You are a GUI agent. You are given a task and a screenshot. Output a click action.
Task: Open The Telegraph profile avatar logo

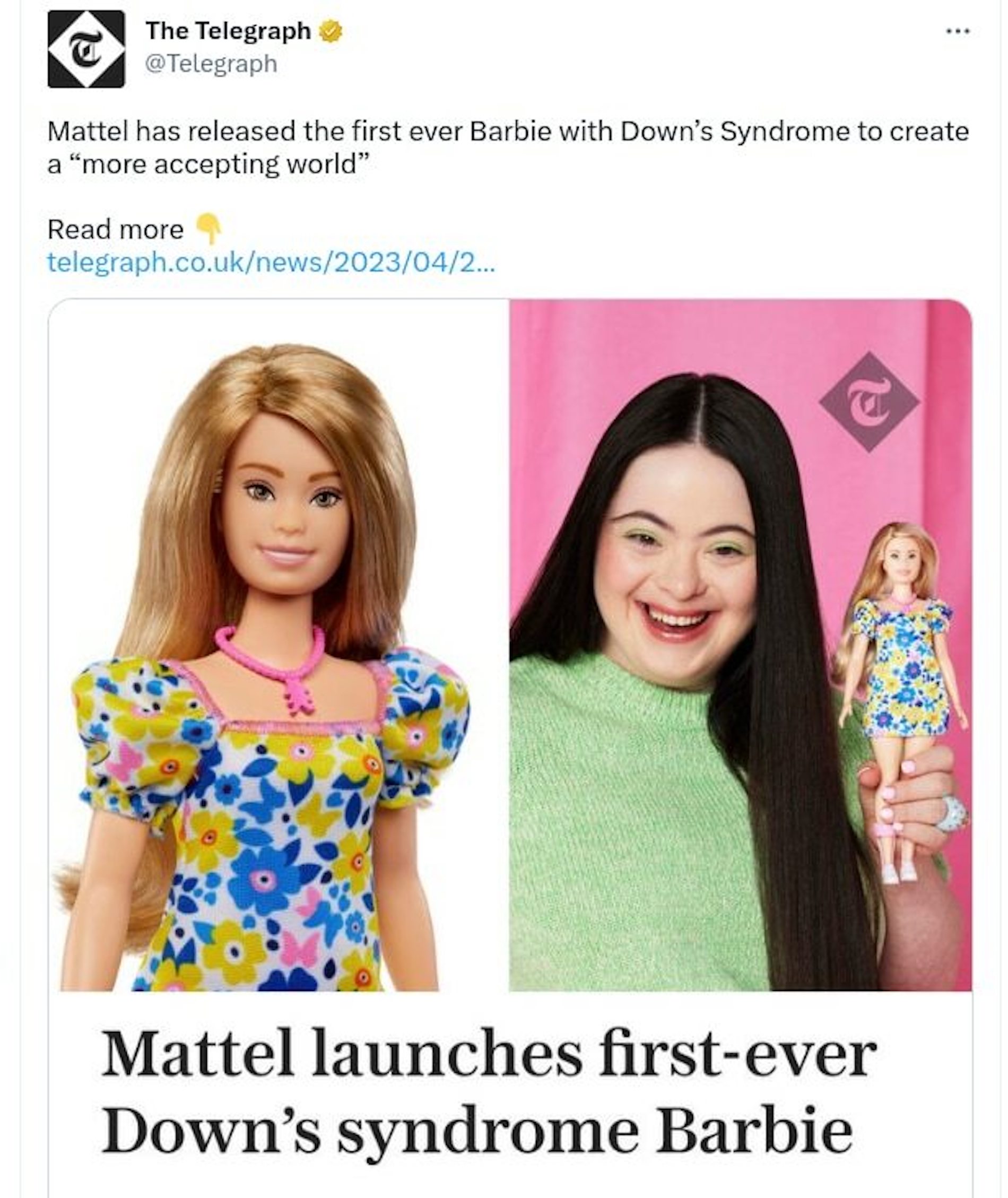coord(86,49)
